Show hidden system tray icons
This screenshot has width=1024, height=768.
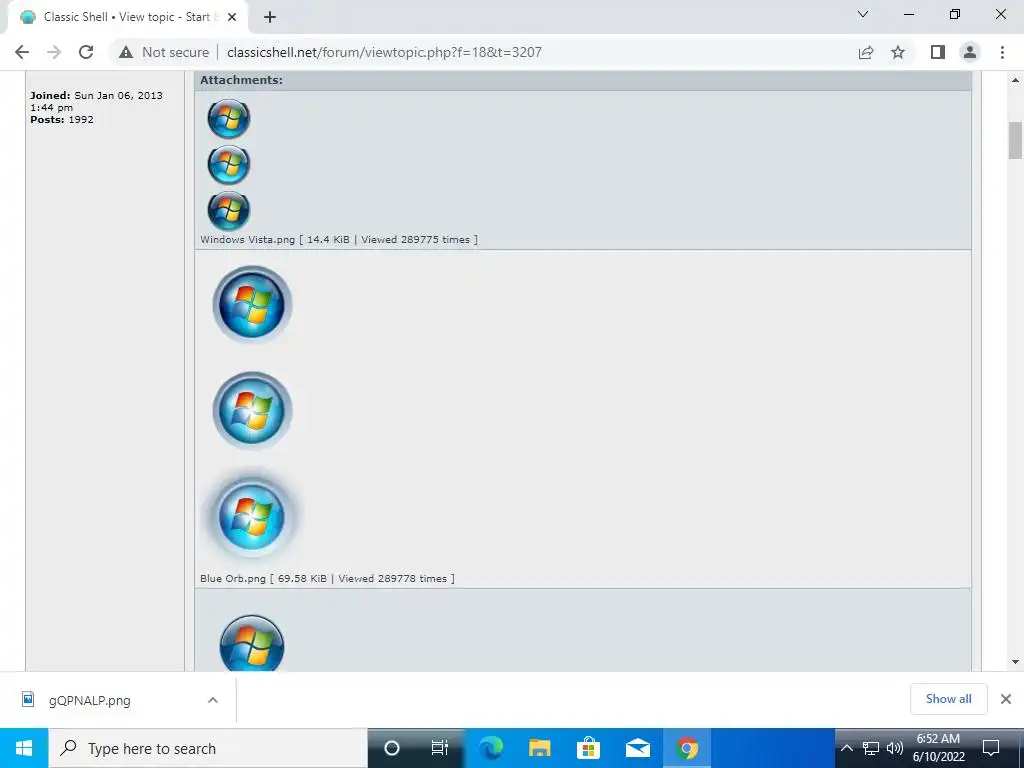pos(846,748)
